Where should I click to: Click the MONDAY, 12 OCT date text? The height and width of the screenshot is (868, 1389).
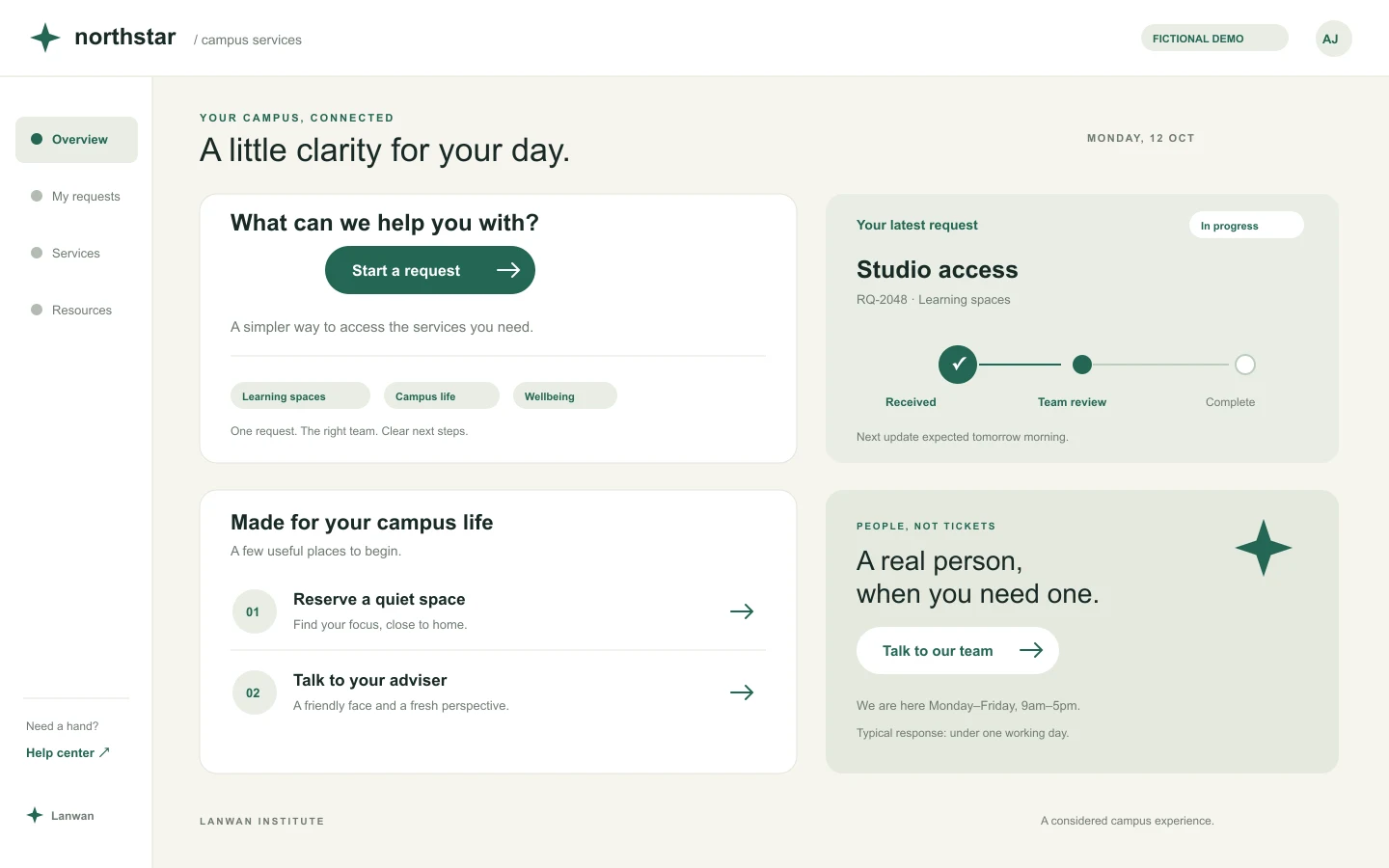click(1141, 138)
